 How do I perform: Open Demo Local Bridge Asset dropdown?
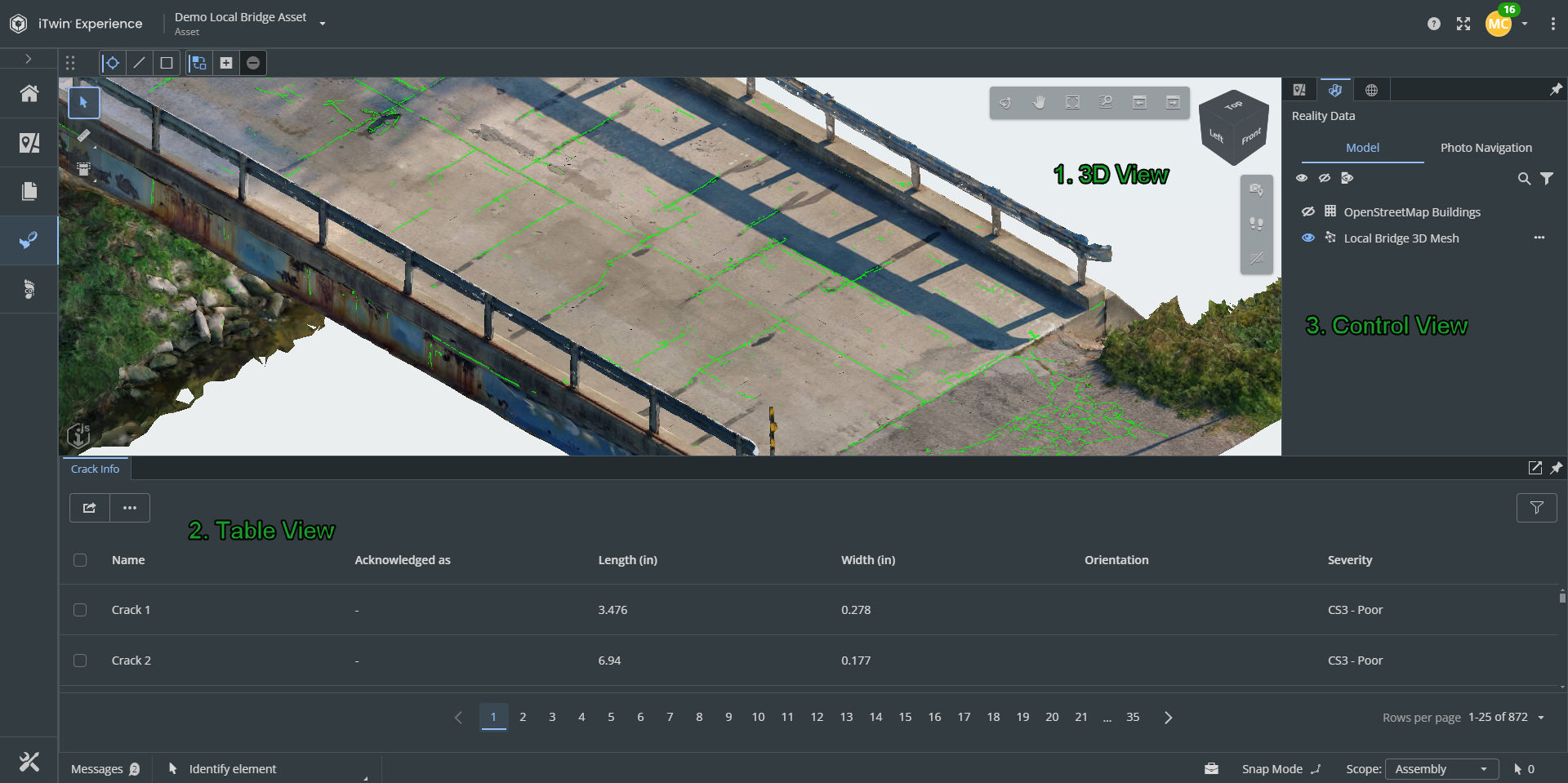(x=323, y=24)
